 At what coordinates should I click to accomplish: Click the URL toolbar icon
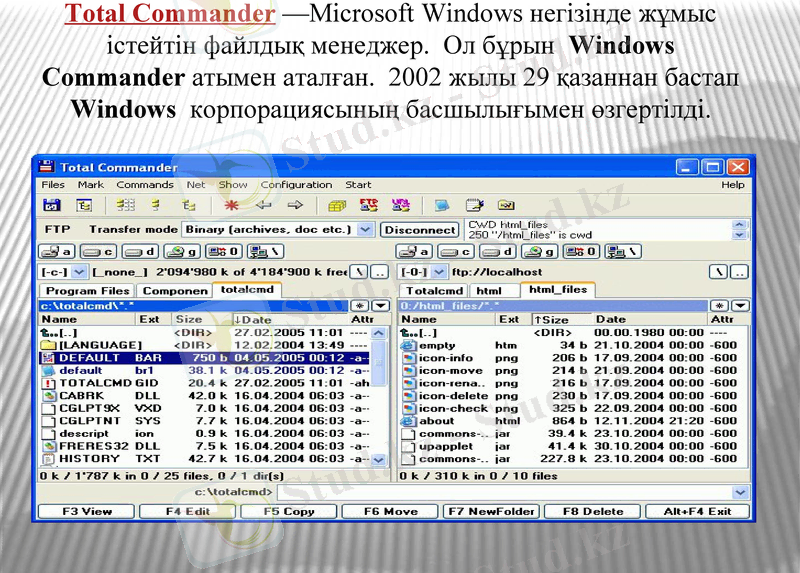coord(400,205)
